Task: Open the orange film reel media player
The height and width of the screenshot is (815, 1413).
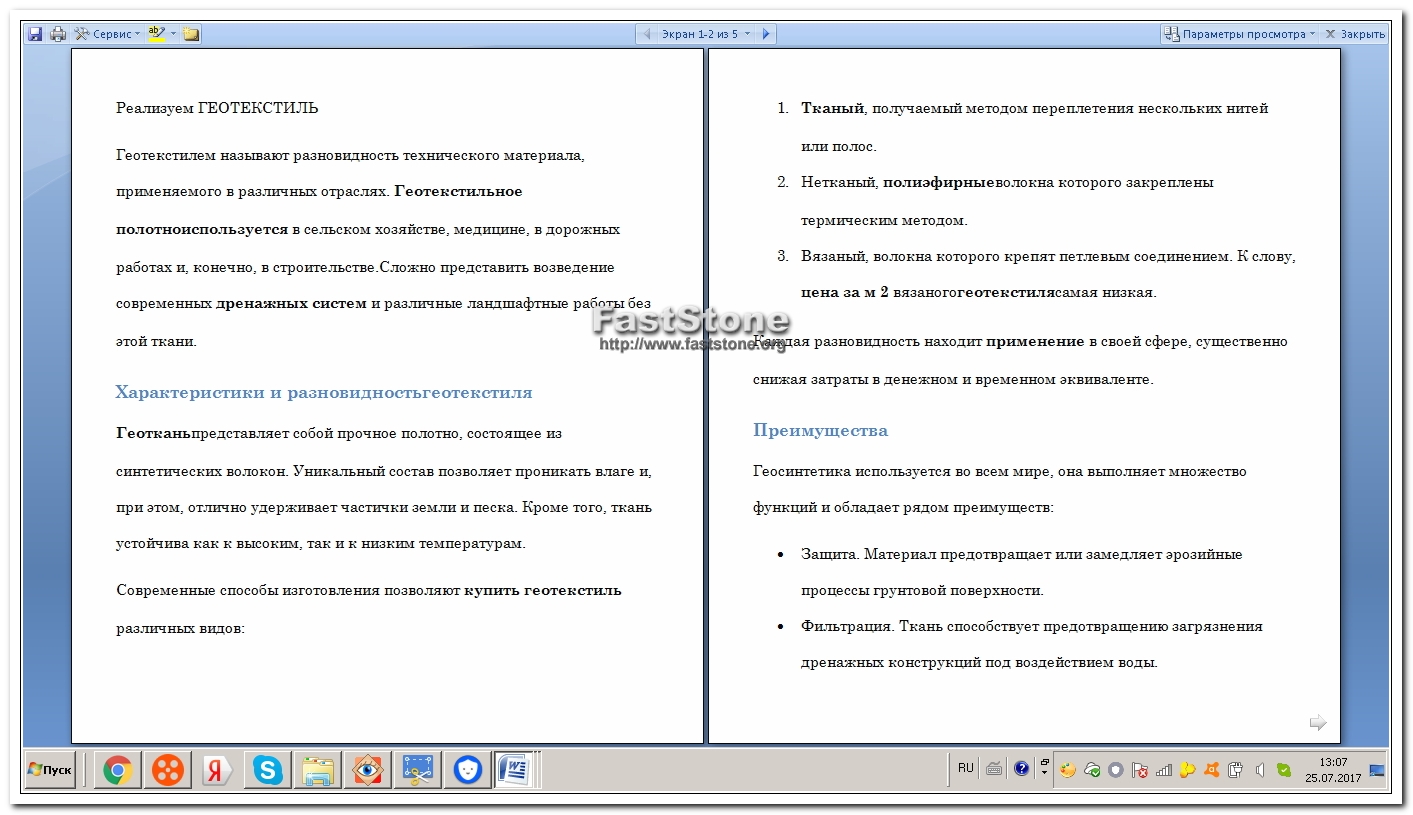Action: click(x=168, y=770)
